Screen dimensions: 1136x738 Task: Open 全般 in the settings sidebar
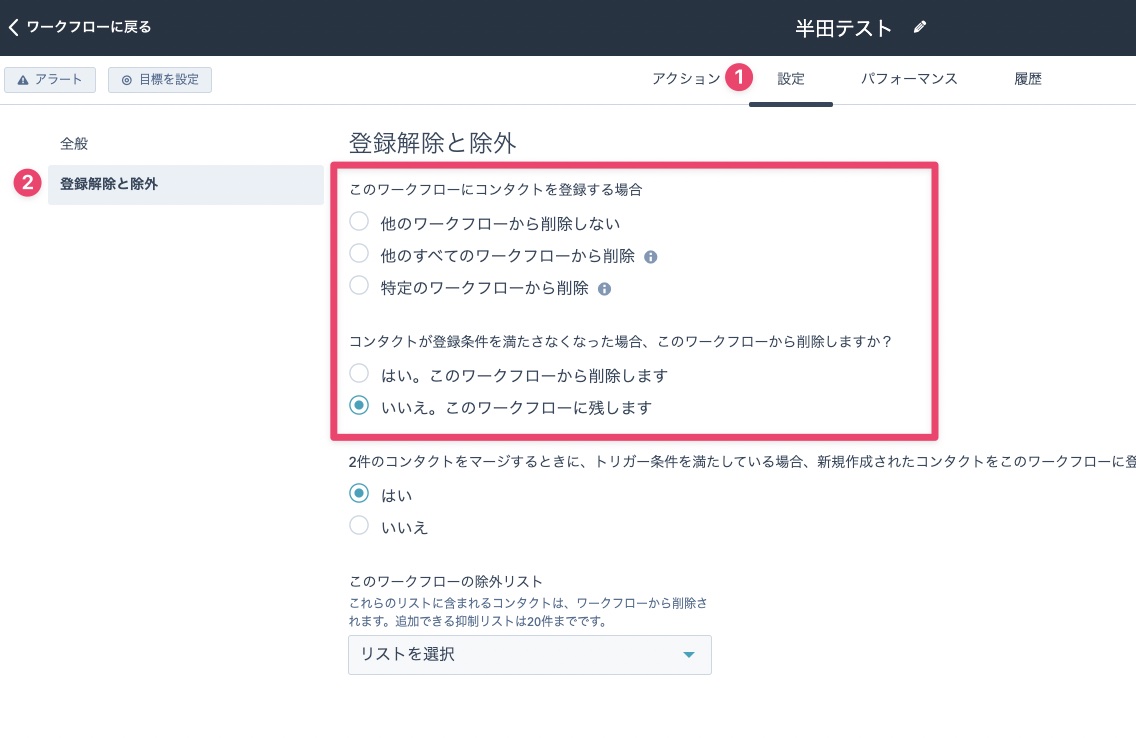point(74,144)
